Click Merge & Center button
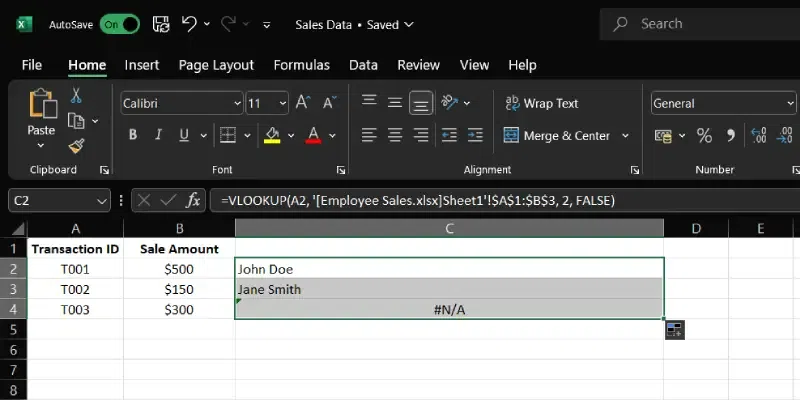Screen dimensions: 800x400 tap(557, 136)
